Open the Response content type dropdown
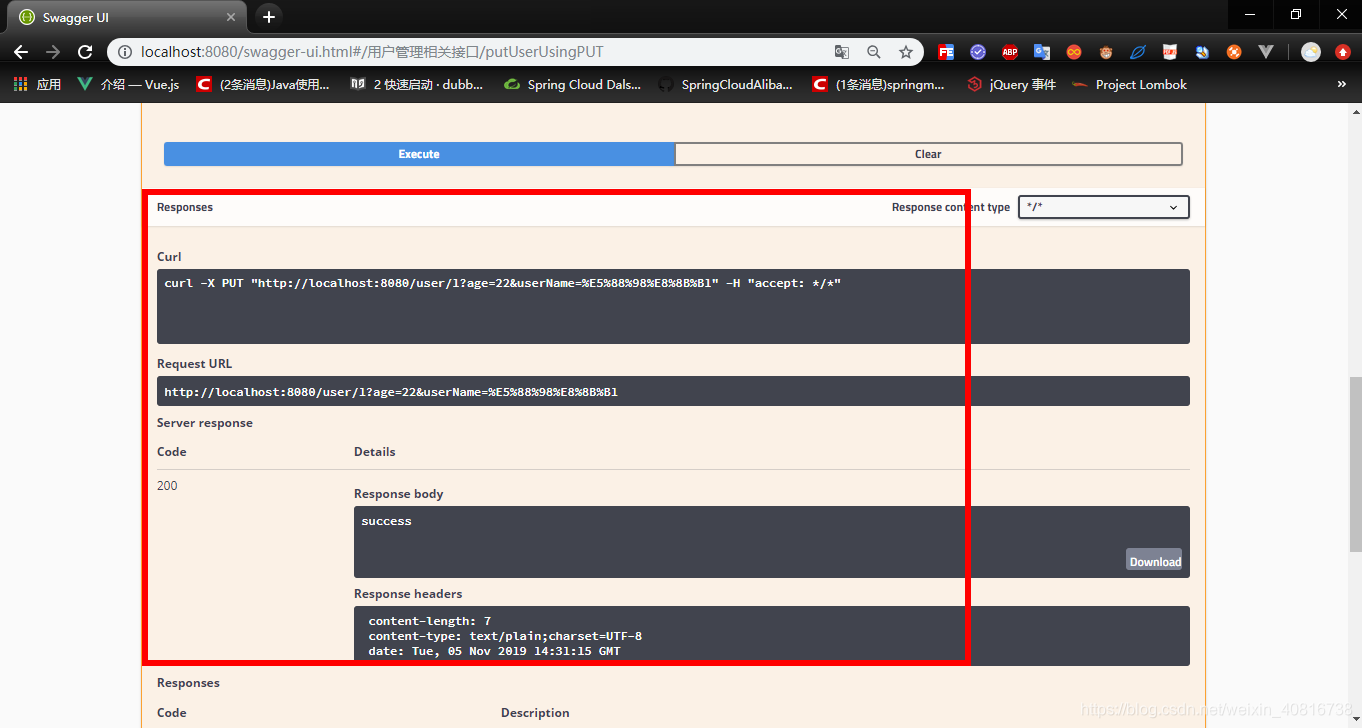 coord(1104,207)
